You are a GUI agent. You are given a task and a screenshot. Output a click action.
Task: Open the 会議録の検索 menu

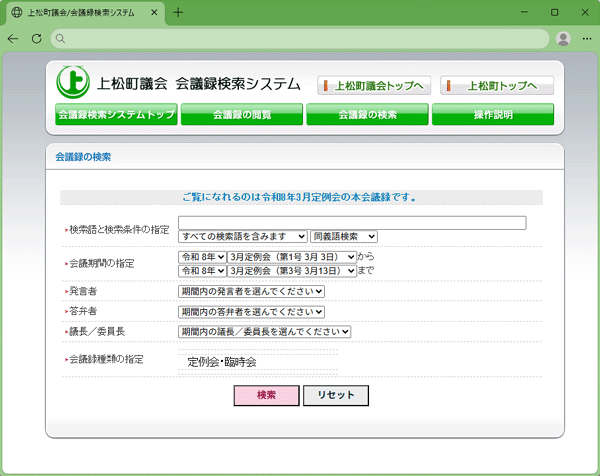click(367, 114)
